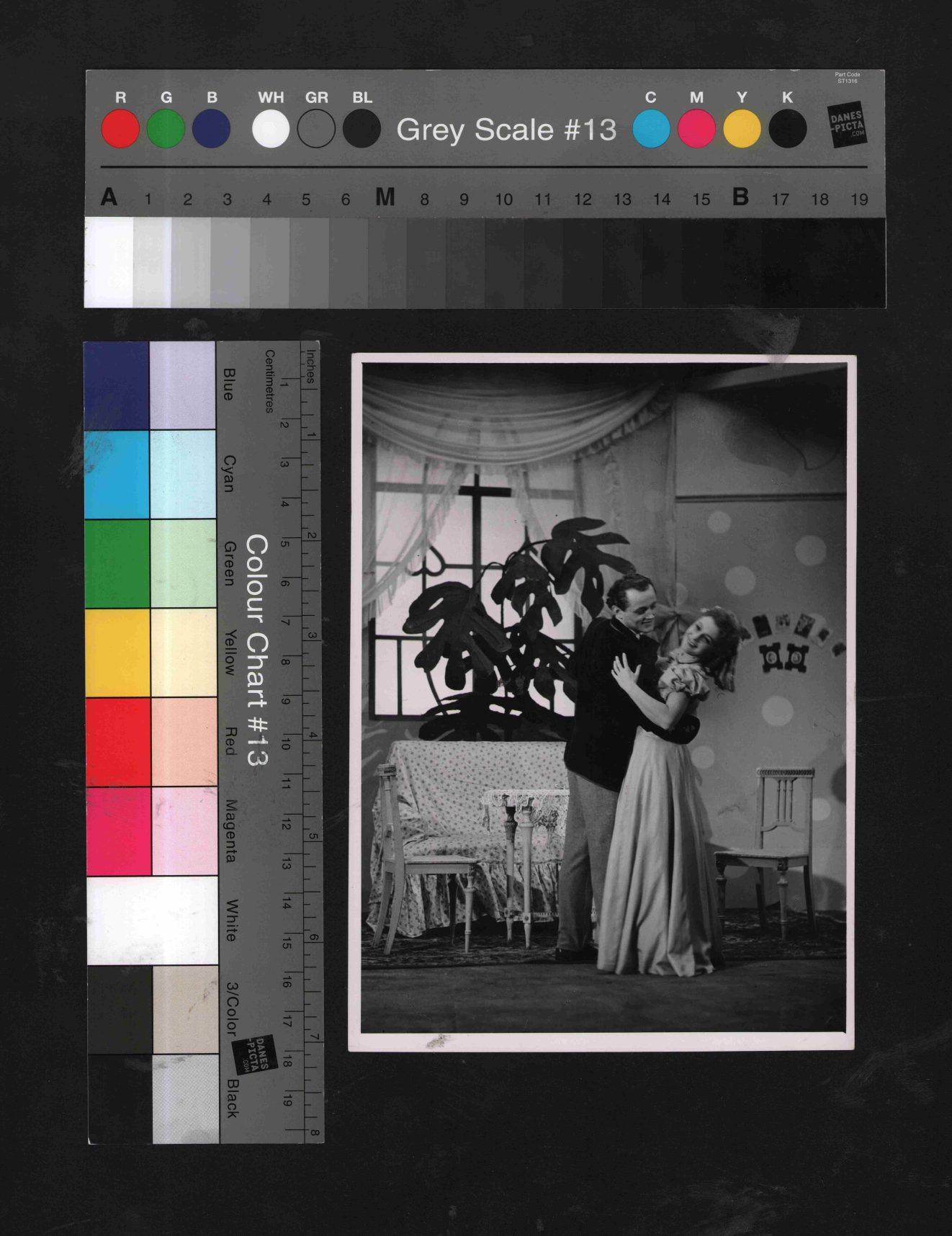Select the white circle labeled WH
The width and height of the screenshot is (952, 1236).
click(271, 129)
